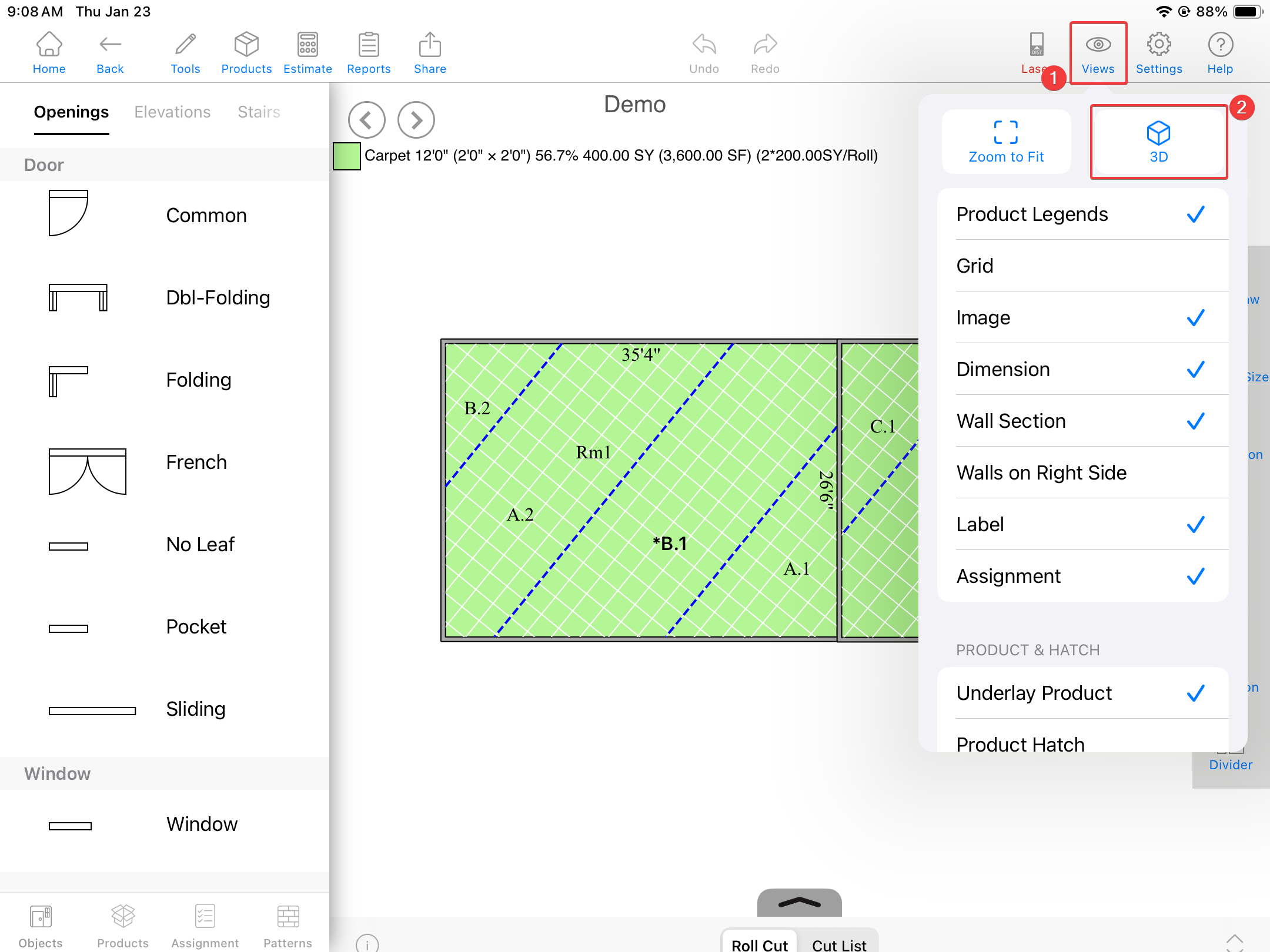Viewport: 1270px width, 952px height.
Task: Tap Zoom to Fit
Action: click(x=1006, y=142)
